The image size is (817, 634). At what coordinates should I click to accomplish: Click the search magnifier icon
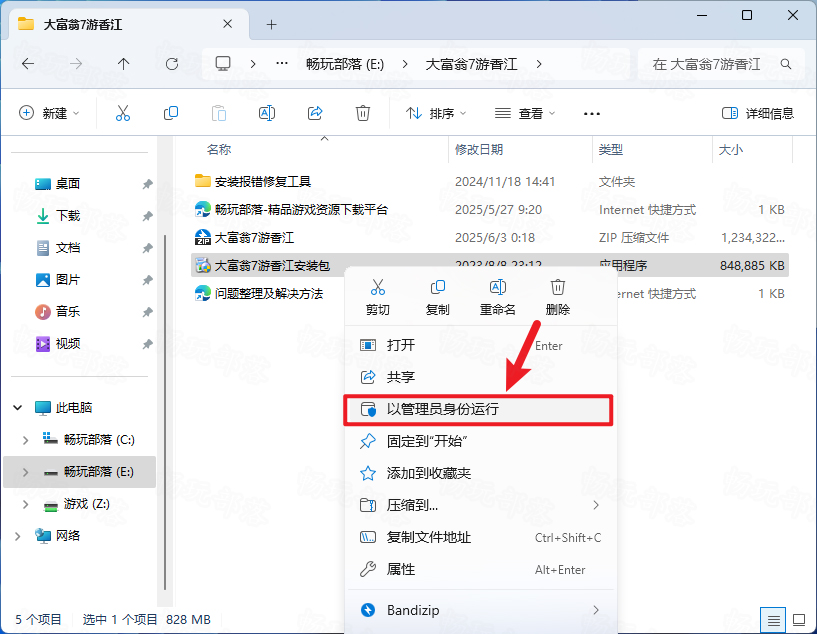coord(786,64)
